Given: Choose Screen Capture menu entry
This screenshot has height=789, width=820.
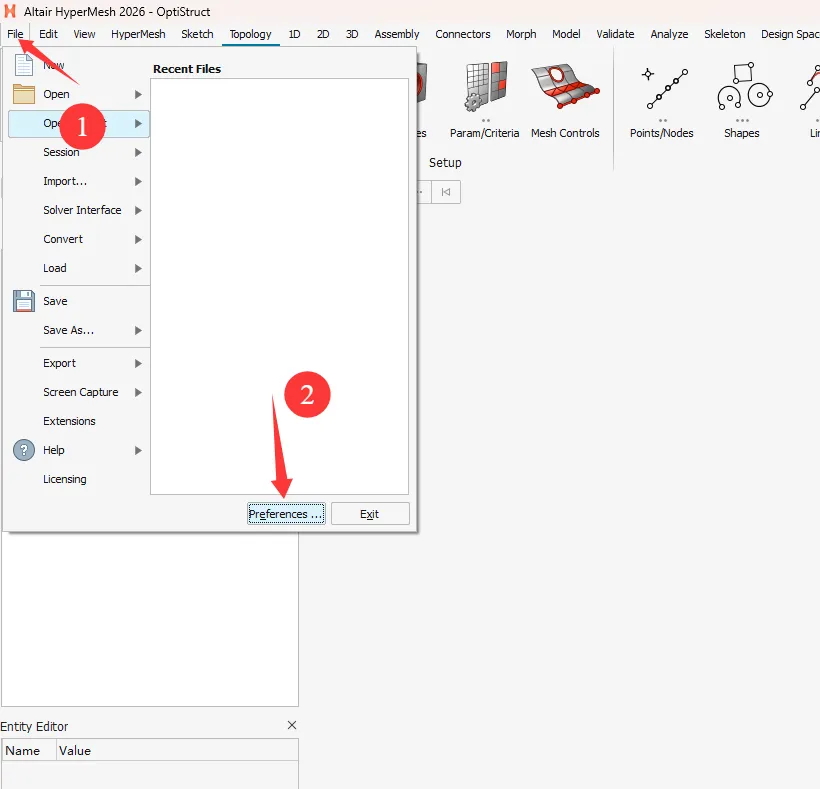Looking at the screenshot, I should coord(81,392).
